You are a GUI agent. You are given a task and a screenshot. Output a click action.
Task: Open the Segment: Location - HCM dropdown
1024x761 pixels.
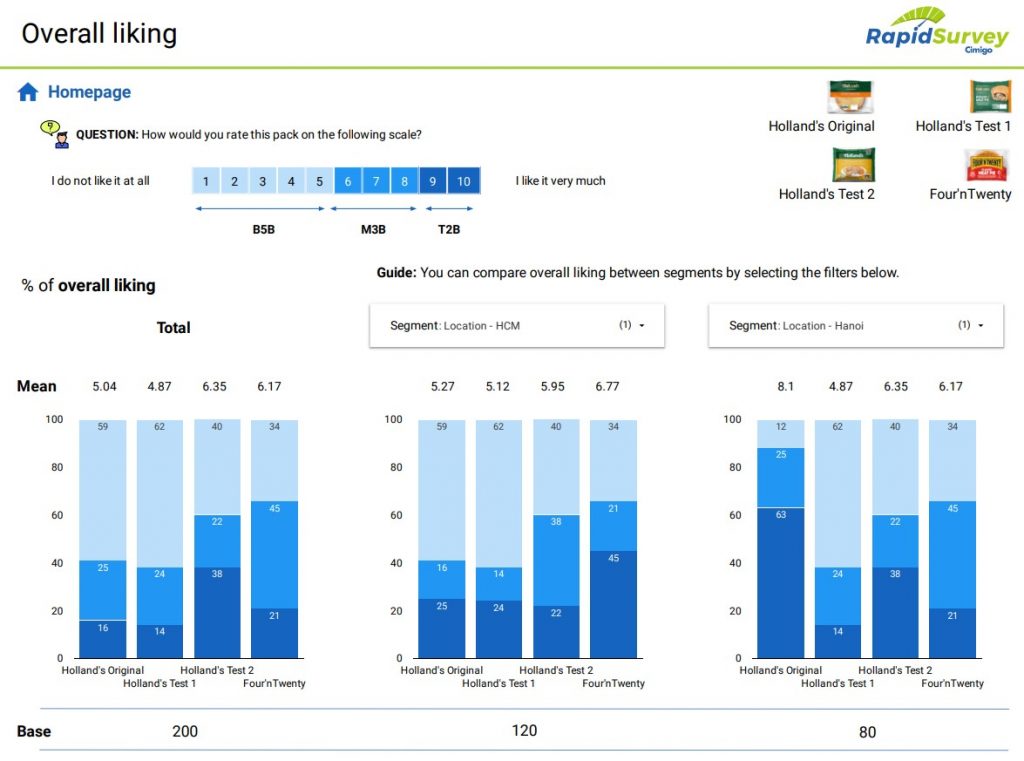[x=517, y=325]
